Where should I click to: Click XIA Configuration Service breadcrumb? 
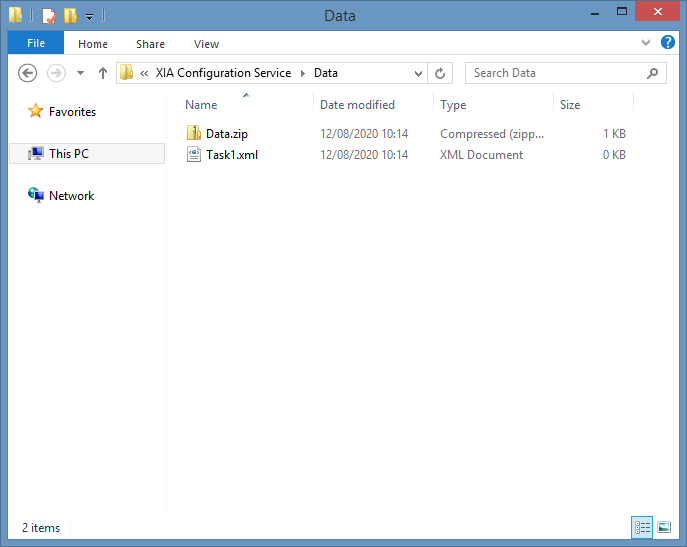coord(223,73)
